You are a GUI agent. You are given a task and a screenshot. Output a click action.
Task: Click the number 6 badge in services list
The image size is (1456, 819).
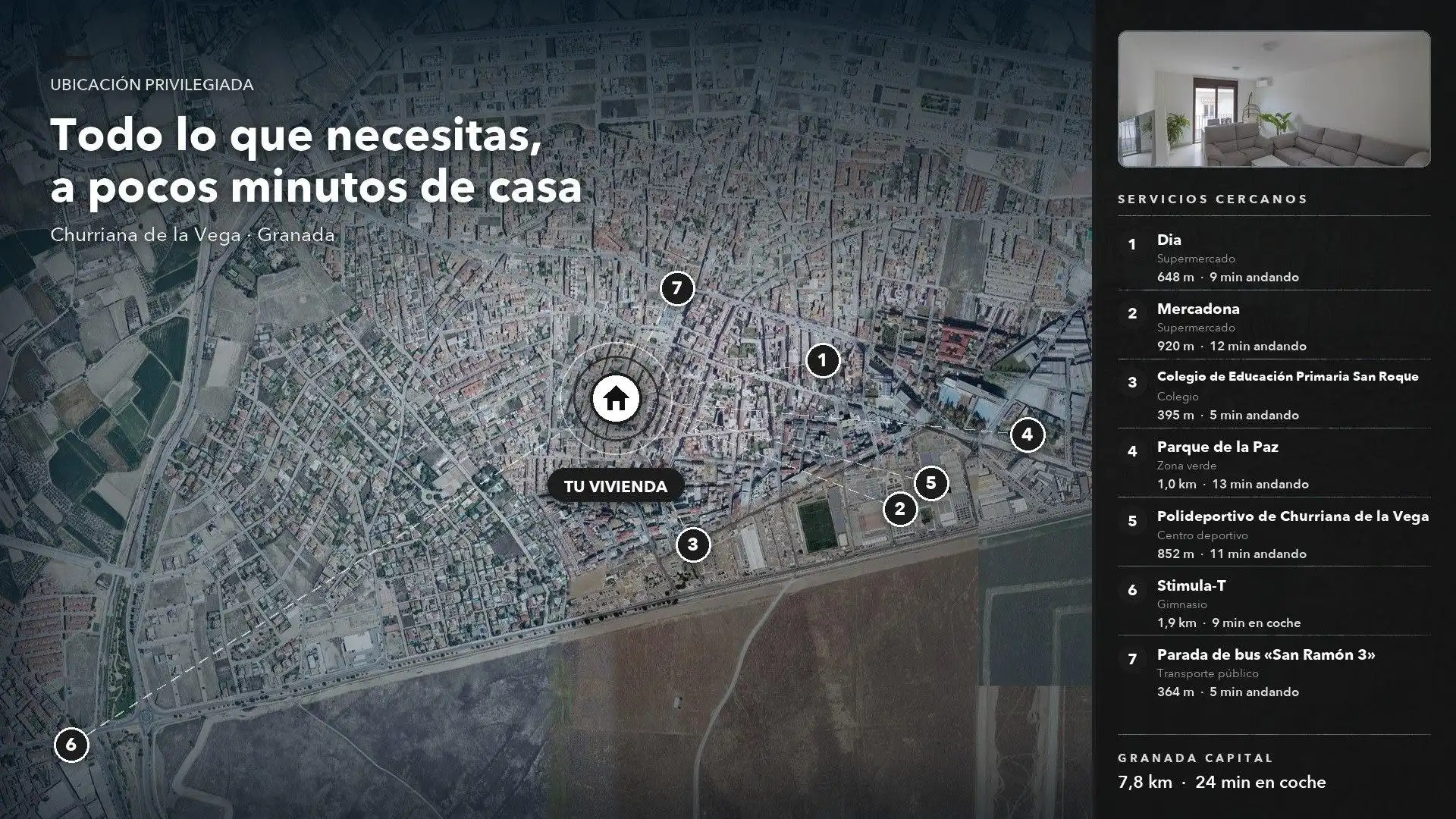[1132, 590]
